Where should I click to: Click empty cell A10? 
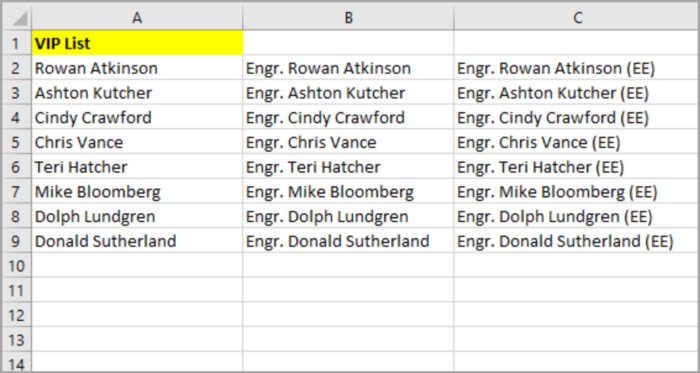(x=137, y=266)
